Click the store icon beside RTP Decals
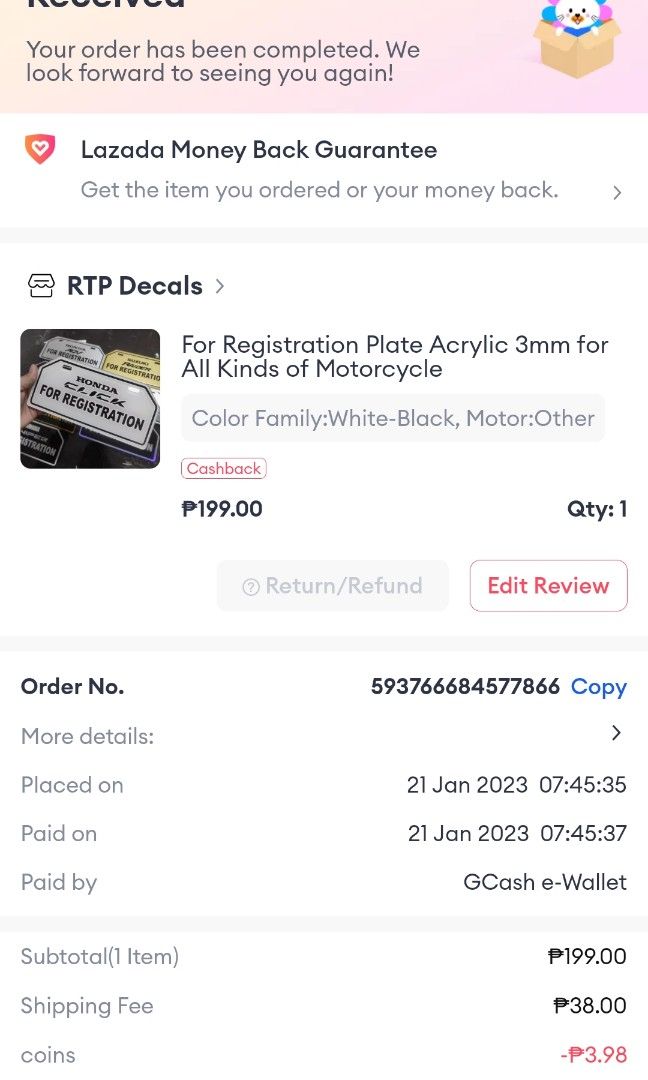Image resolution: width=648 pixels, height=1080 pixels. coord(41,285)
